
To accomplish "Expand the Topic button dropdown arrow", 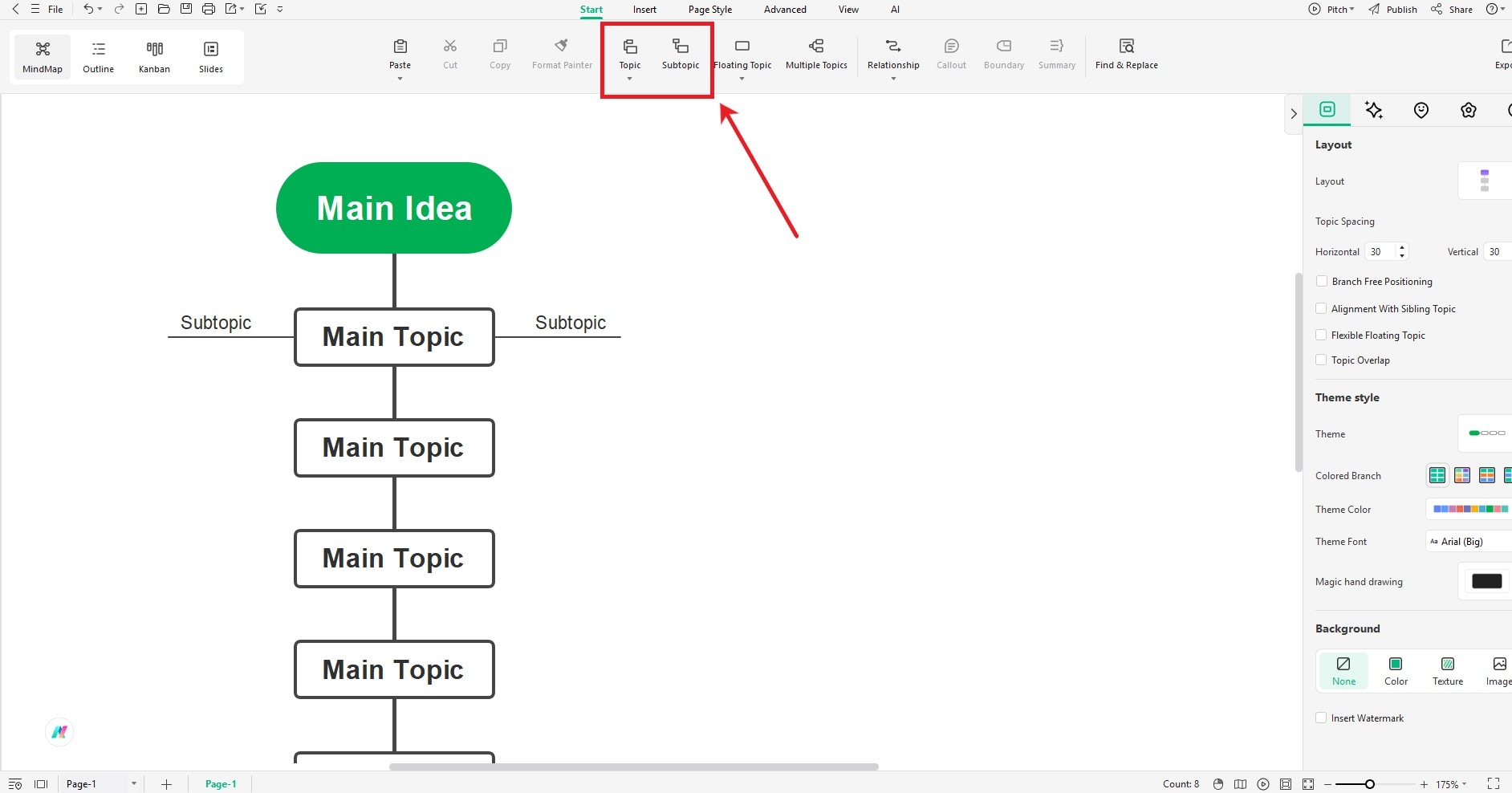I will click(630, 79).
